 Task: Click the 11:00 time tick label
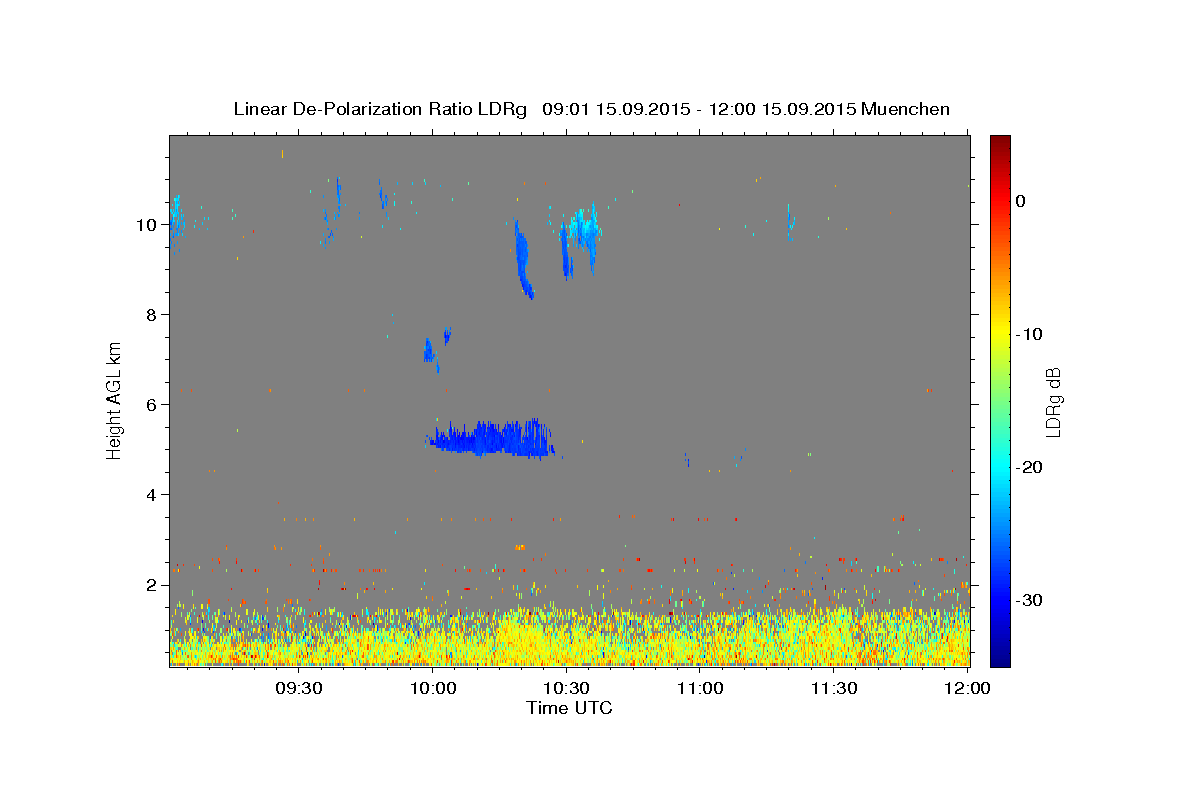(x=700, y=688)
